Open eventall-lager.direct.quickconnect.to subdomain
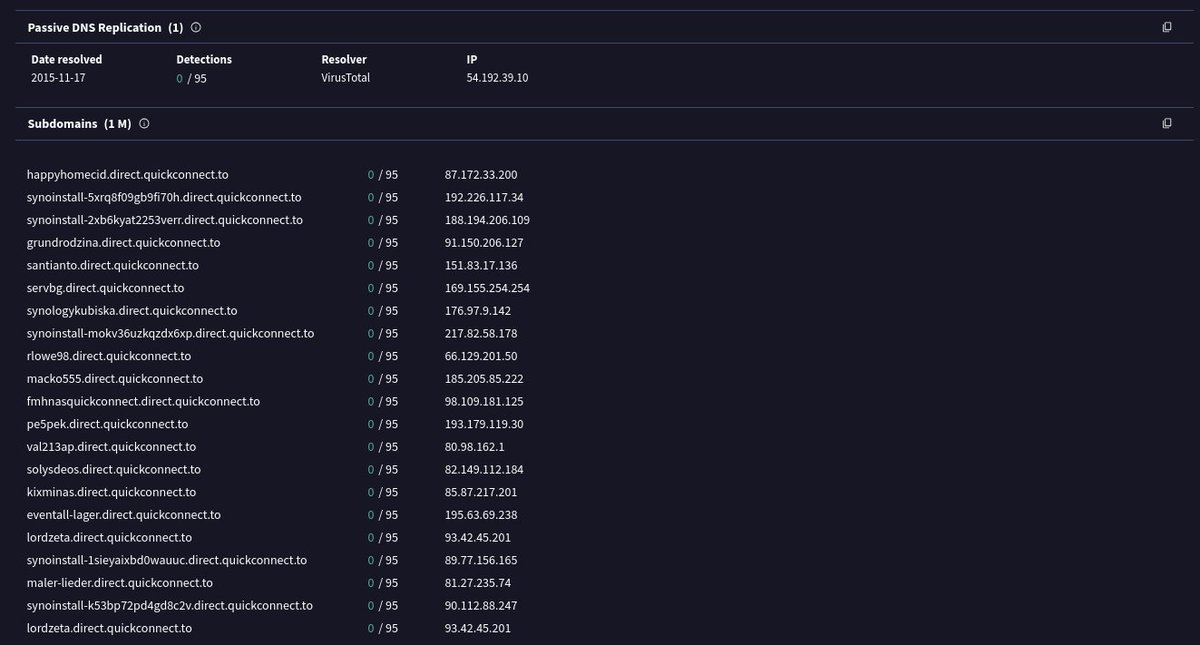 (124, 515)
